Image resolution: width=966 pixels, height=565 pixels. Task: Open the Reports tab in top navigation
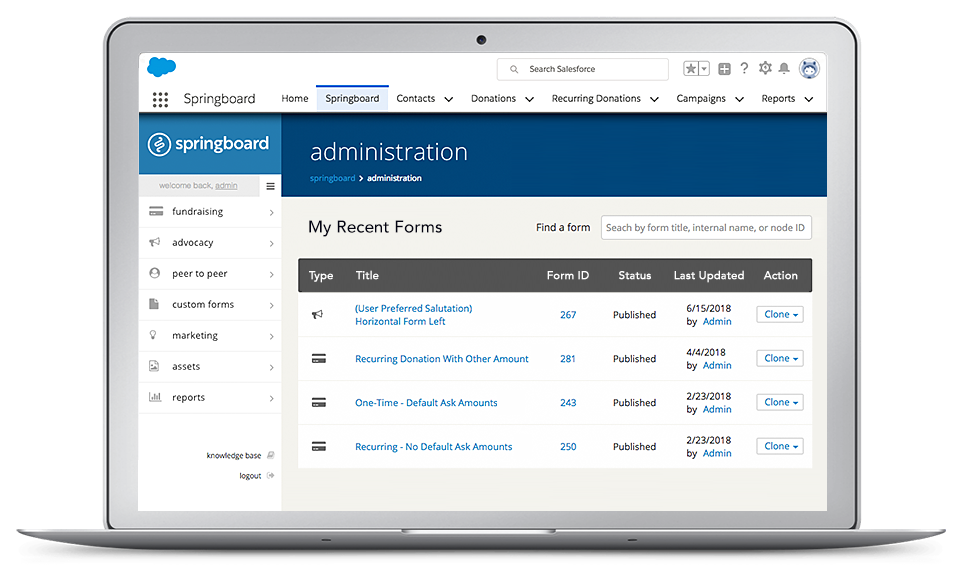pos(778,99)
